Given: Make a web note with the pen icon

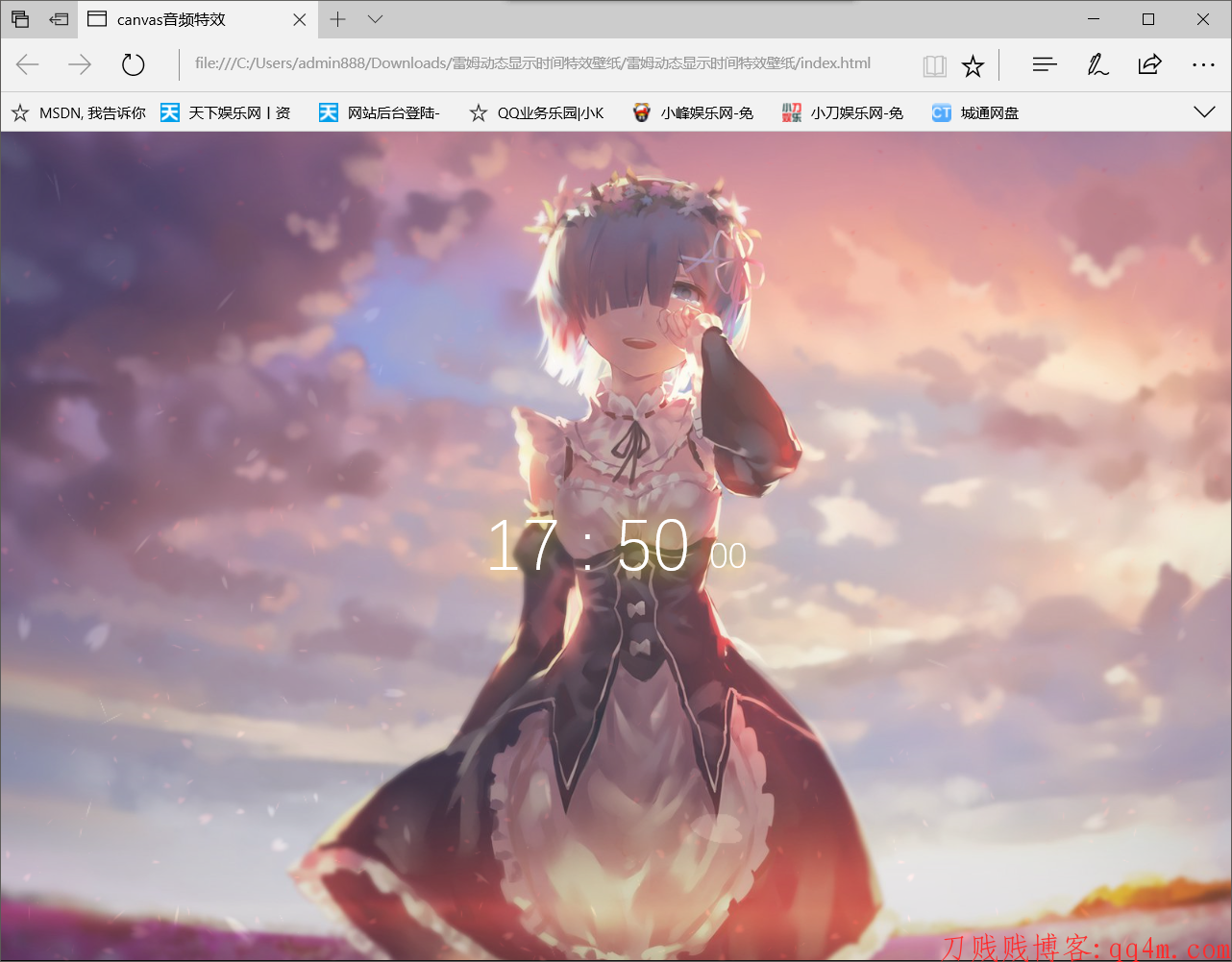Looking at the screenshot, I should (1097, 64).
